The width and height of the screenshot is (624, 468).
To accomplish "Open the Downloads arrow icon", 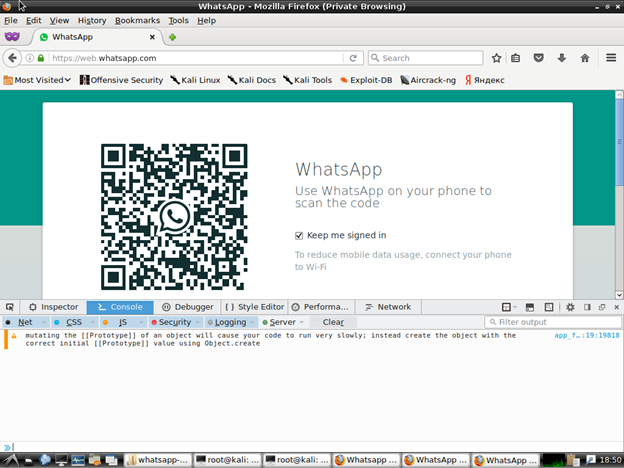I will (x=561, y=58).
